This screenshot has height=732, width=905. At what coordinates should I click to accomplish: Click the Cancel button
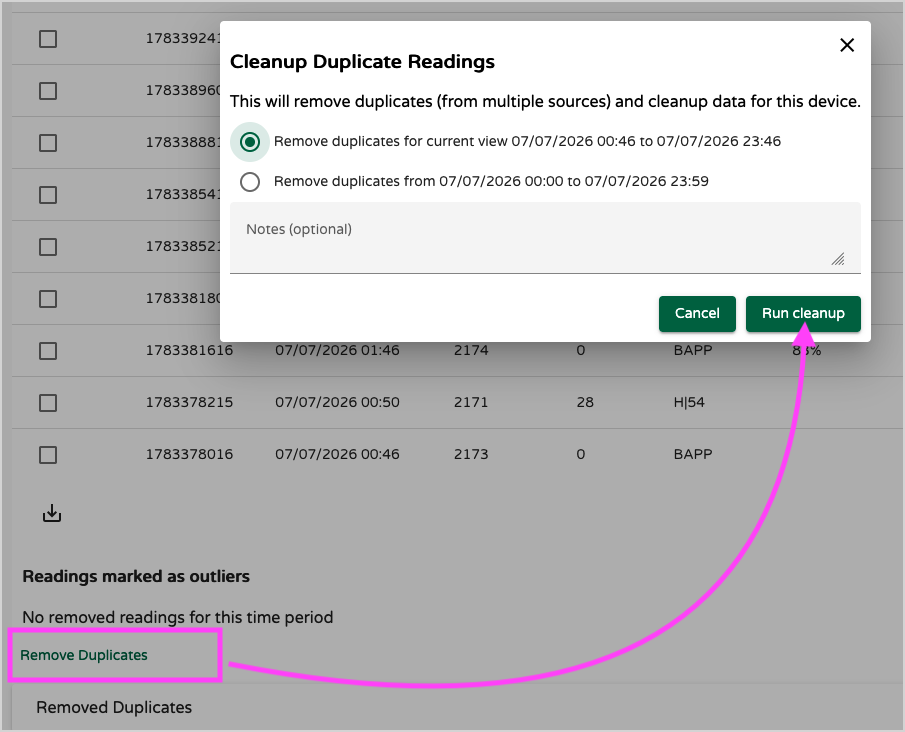(x=697, y=313)
